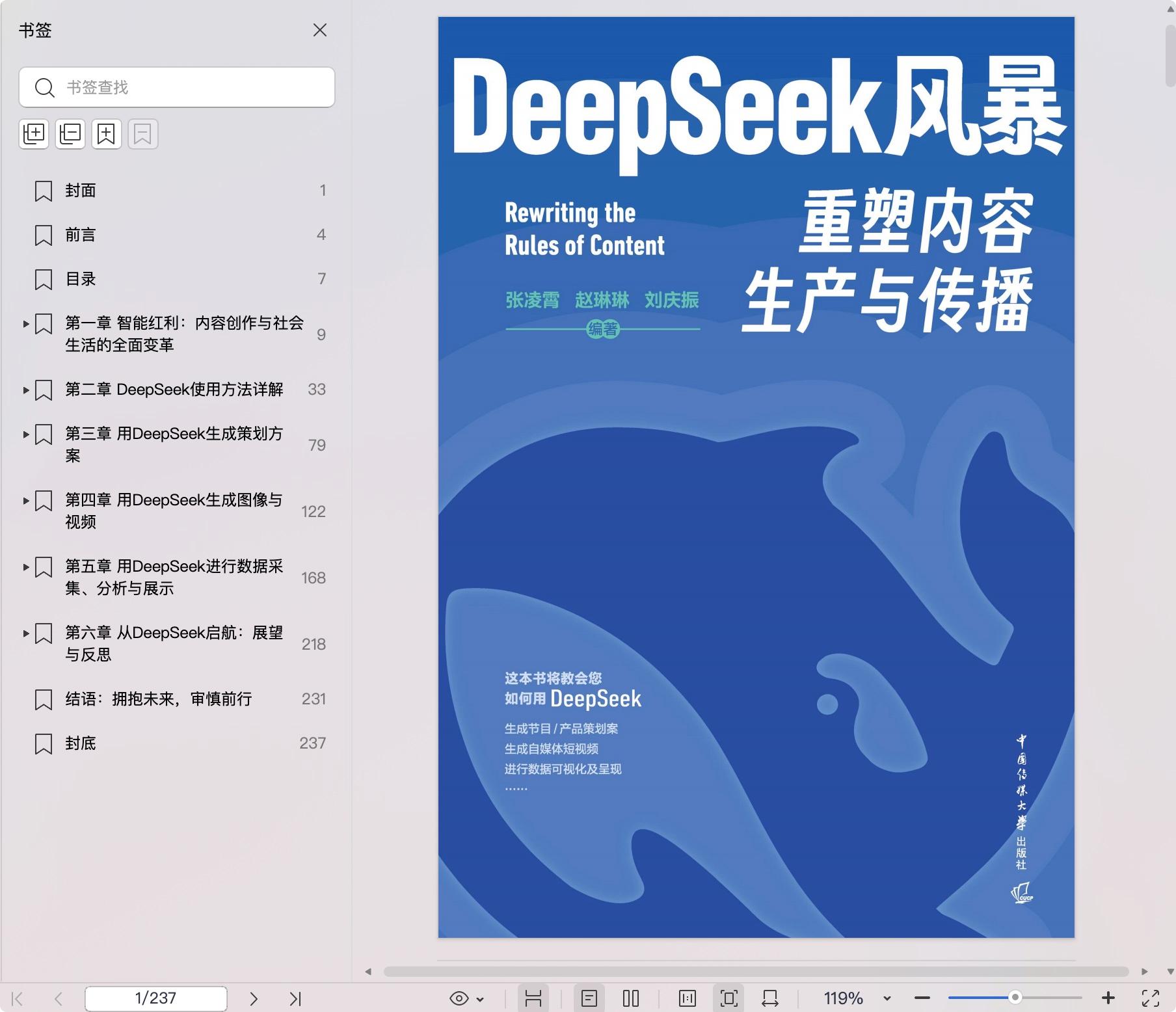Click the disabled remove bookmark icon
Image resolution: width=1176 pixels, height=1012 pixels.
[143, 134]
